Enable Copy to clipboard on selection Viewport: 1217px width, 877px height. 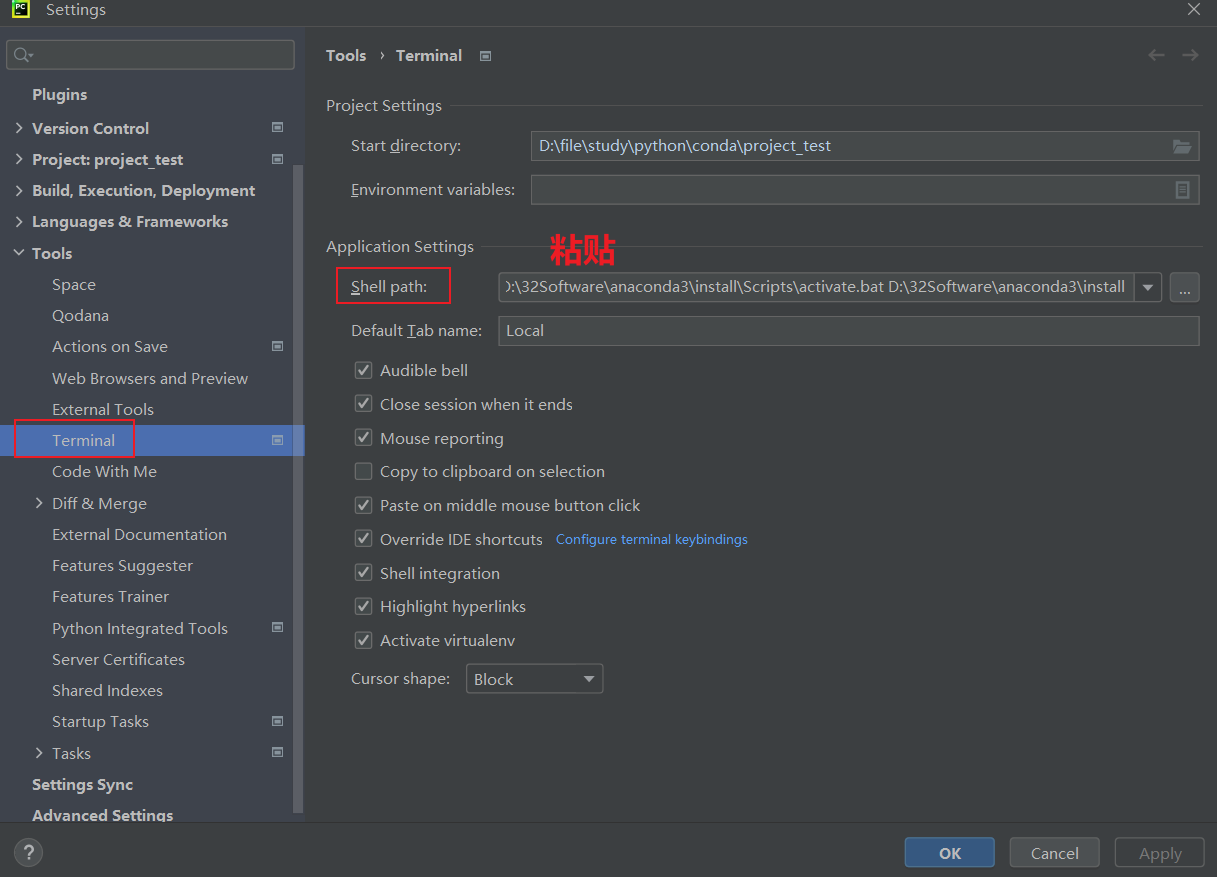pos(363,471)
